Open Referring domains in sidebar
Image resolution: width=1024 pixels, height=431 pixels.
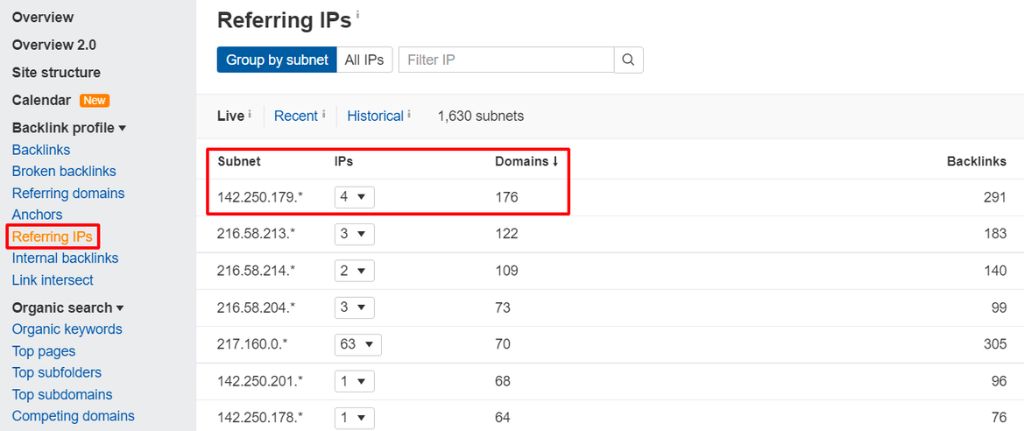(x=68, y=193)
